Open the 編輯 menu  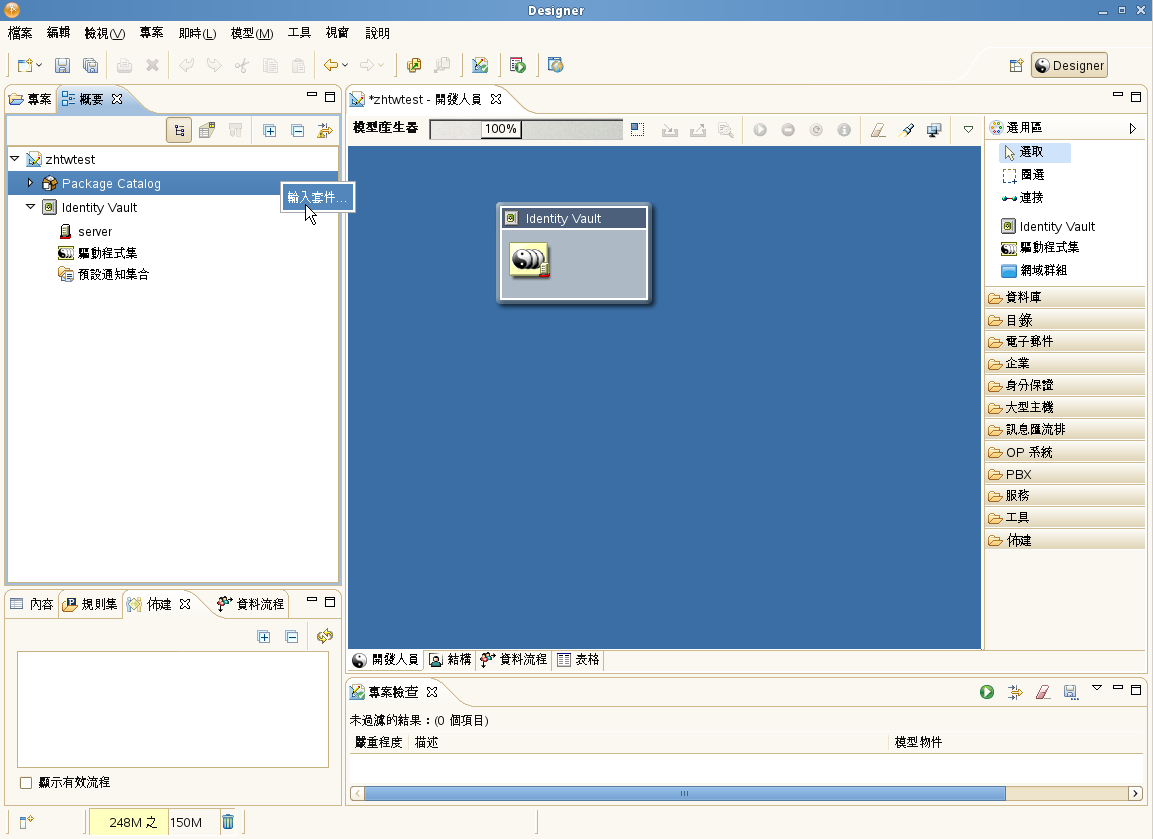(x=58, y=33)
